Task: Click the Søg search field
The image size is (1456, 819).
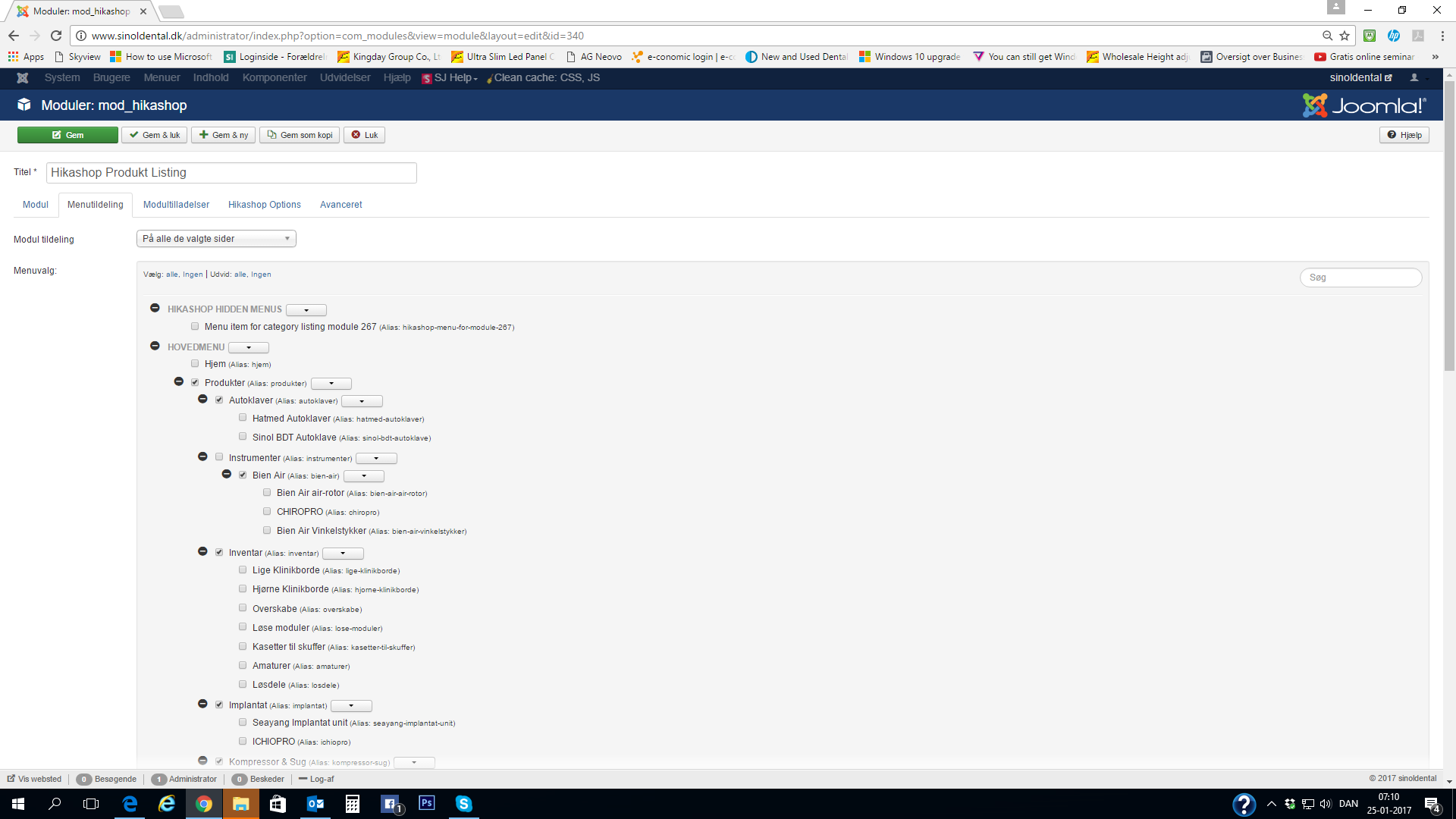Action: [x=1360, y=278]
